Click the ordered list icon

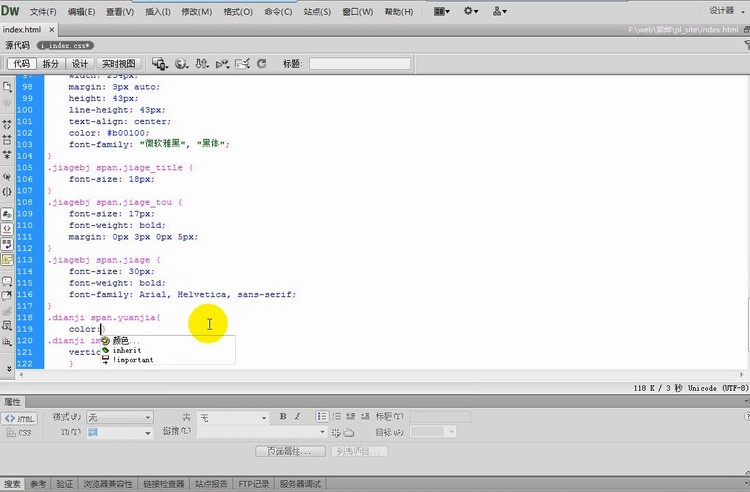(x=336, y=416)
